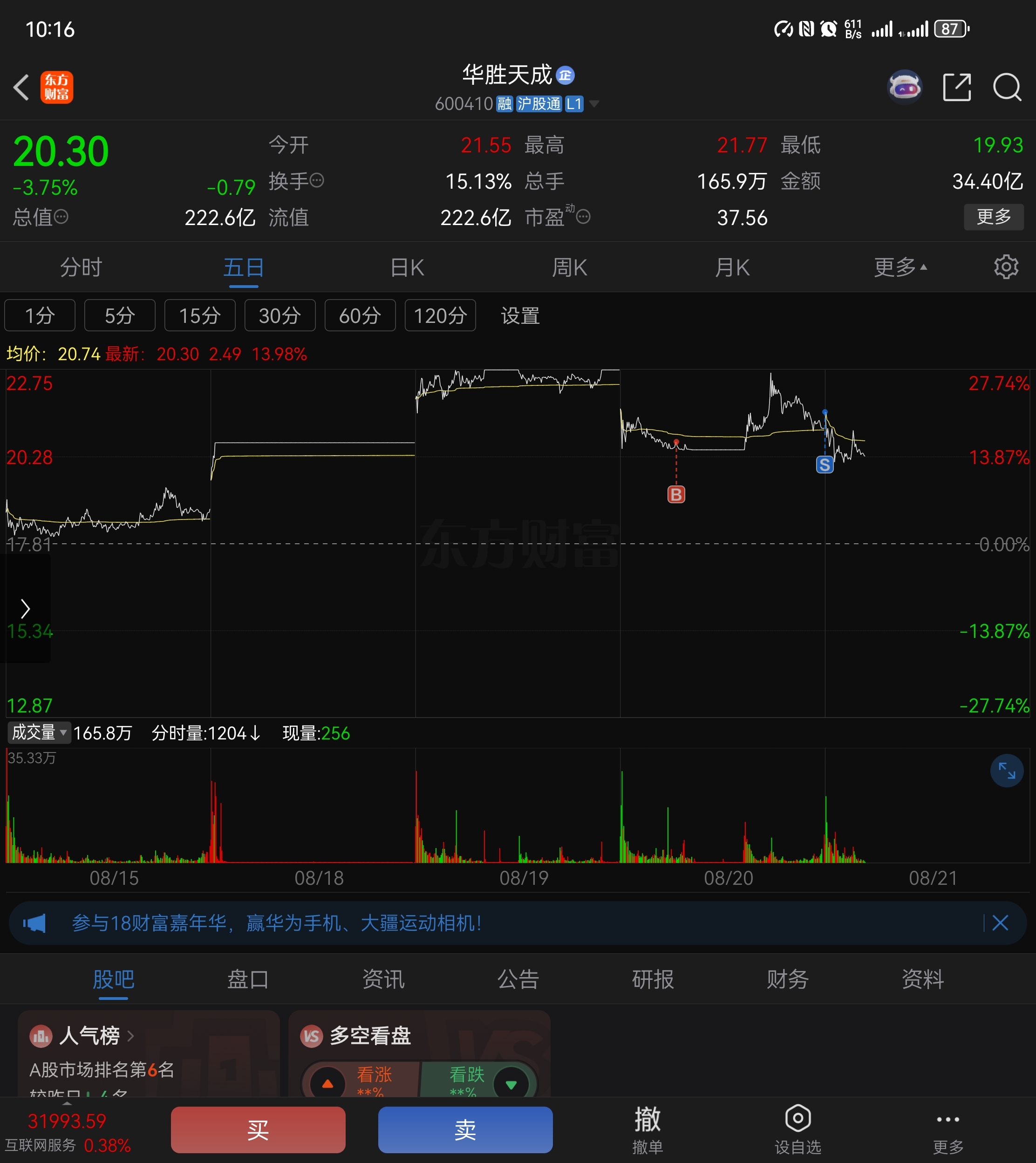Image resolution: width=1036 pixels, height=1163 pixels.
Task: Open the search magnifier icon
Action: 1007,88
